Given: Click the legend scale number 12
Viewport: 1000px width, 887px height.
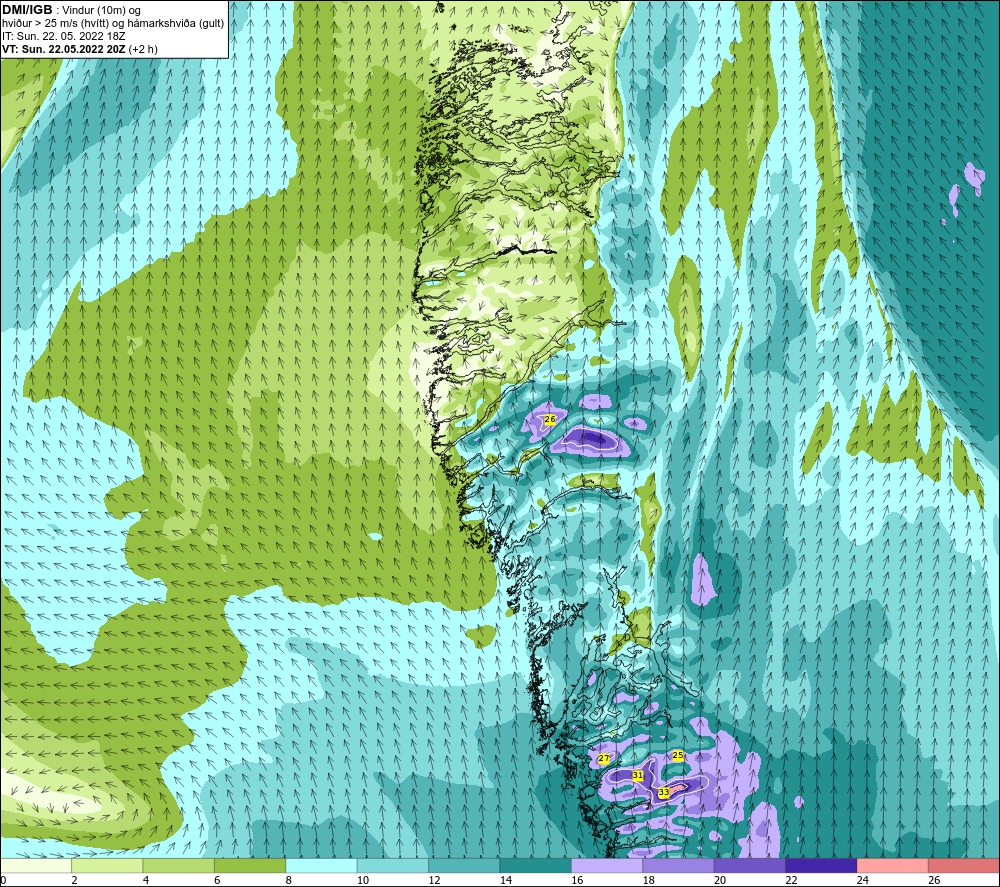Looking at the screenshot, I should click(434, 881).
